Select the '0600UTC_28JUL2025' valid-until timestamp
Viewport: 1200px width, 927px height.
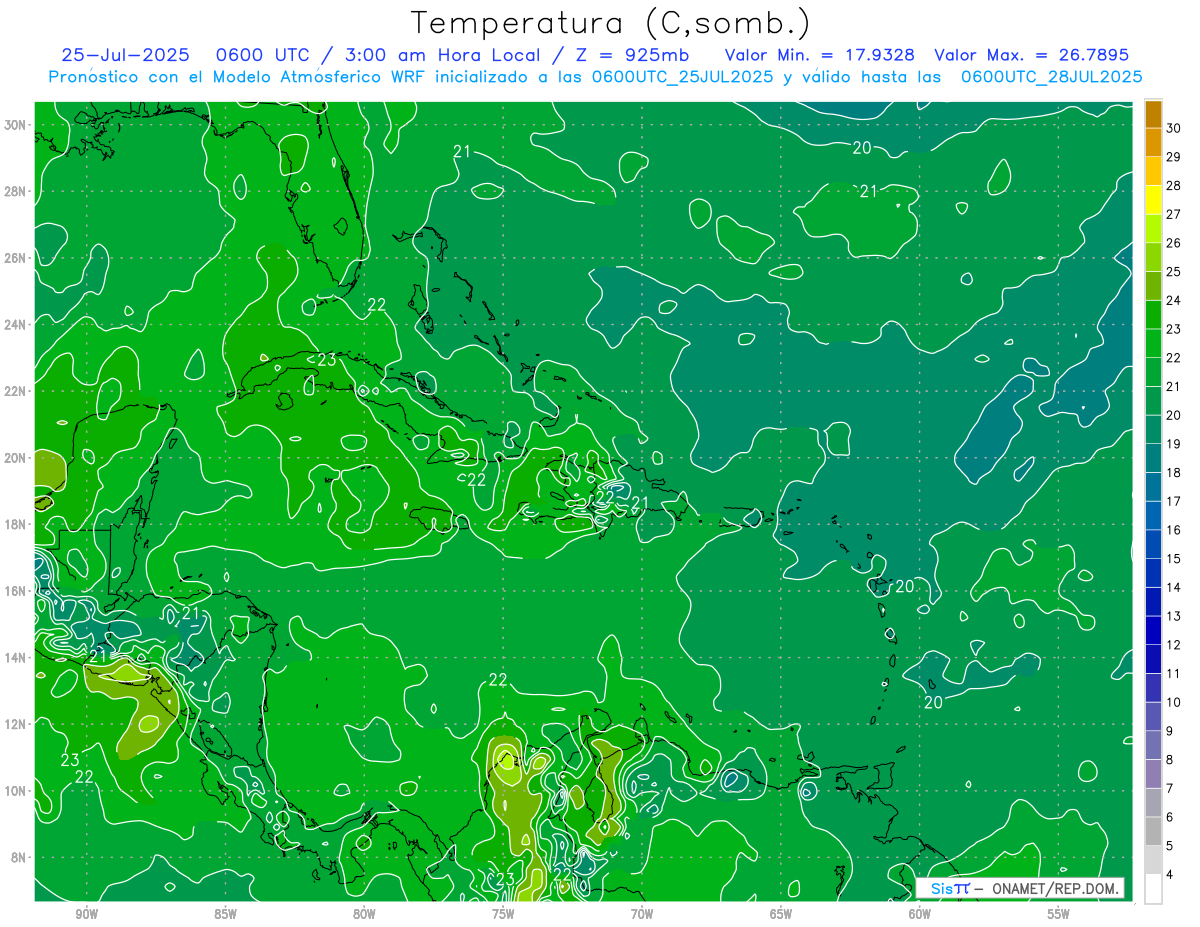point(1052,77)
